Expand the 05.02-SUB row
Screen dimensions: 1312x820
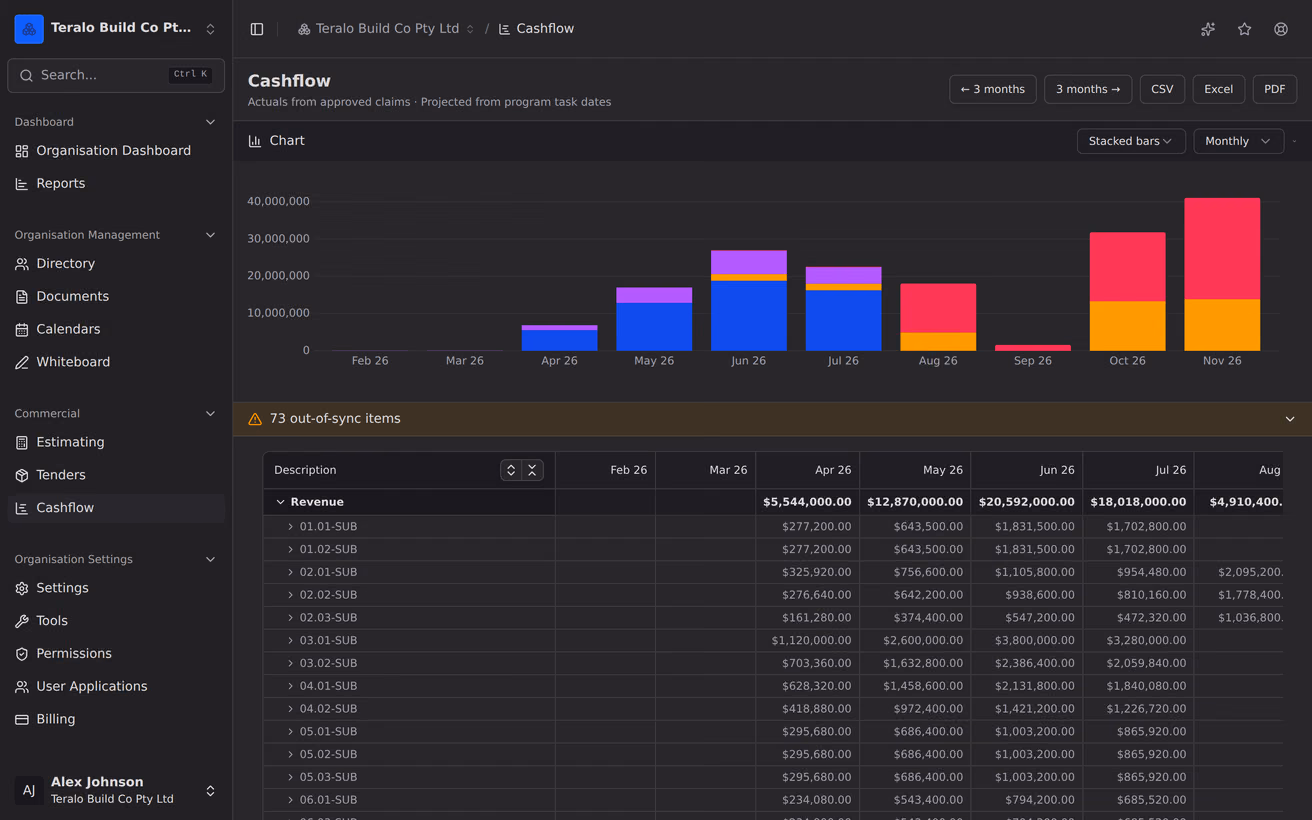tap(291, 754)
